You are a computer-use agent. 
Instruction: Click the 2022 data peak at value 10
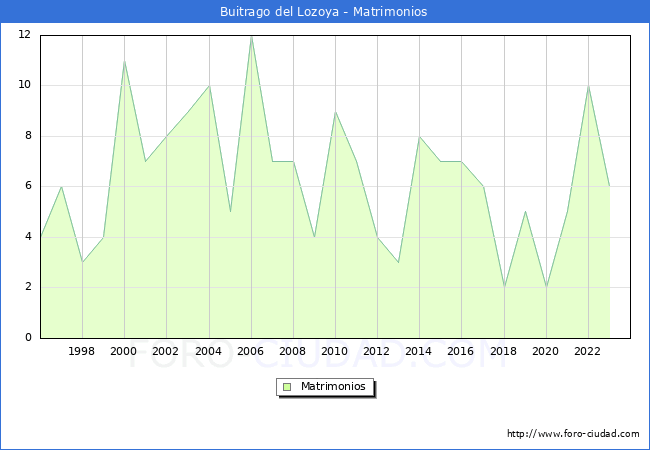[x=588, y=86]
